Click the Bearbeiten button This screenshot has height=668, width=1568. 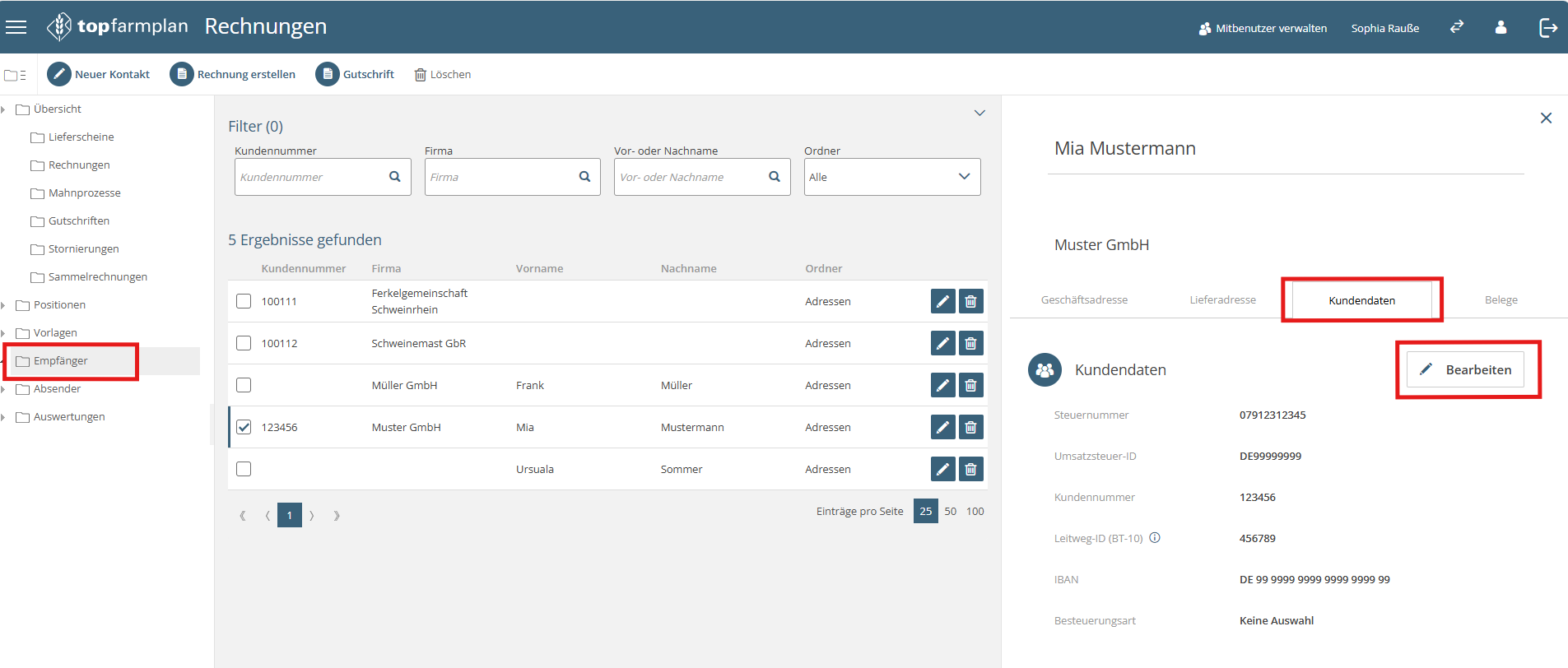(x=1465, y=369)
